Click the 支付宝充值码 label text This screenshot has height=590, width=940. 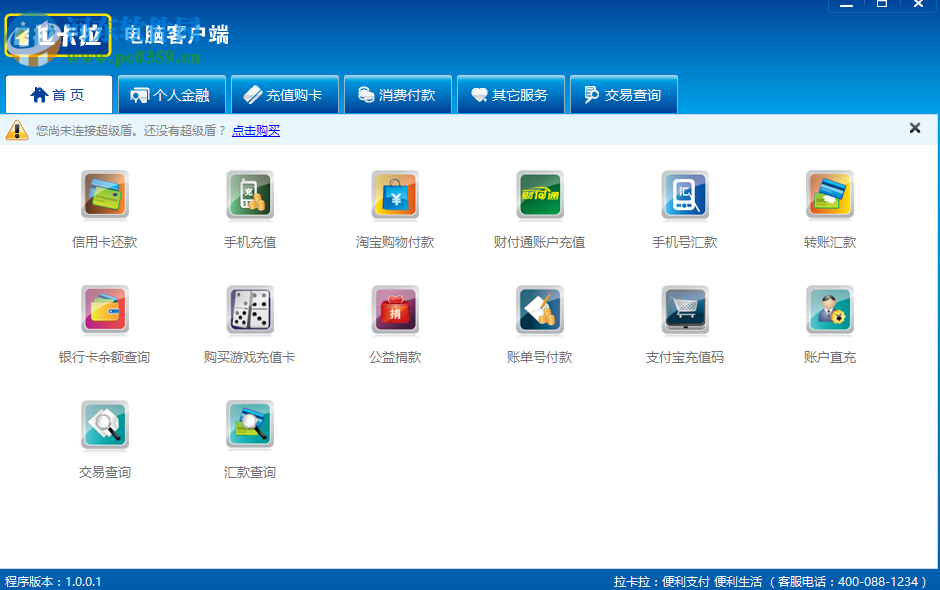point(685,357)
